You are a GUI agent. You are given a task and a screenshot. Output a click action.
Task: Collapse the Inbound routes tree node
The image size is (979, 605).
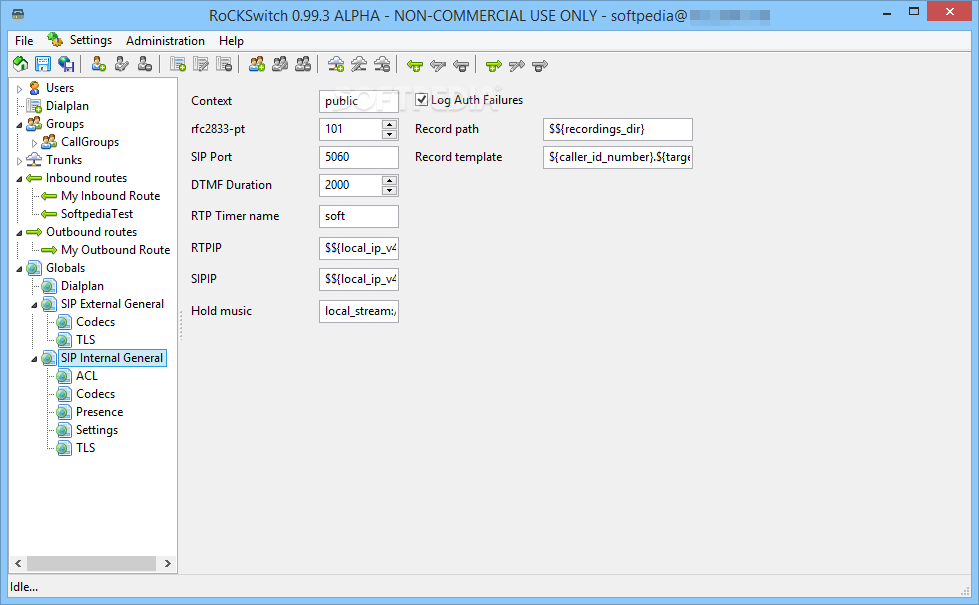19,179
